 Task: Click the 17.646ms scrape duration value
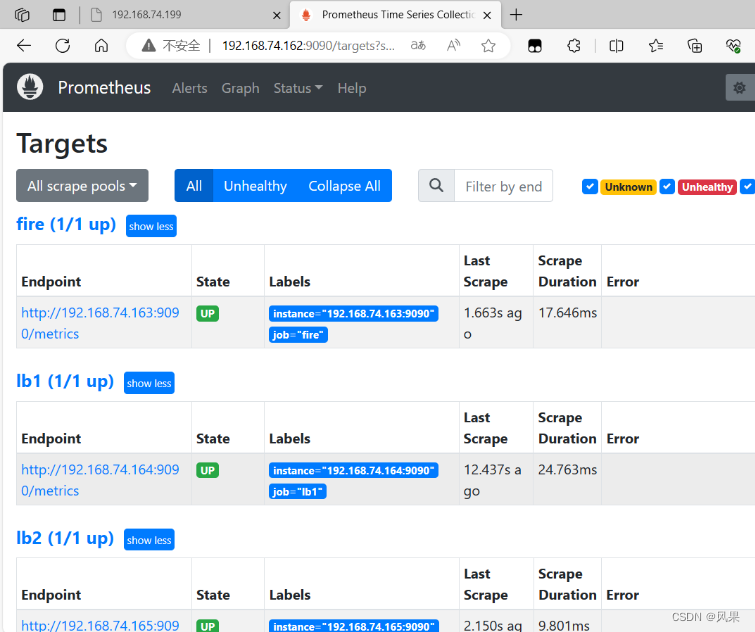[568, 313]
